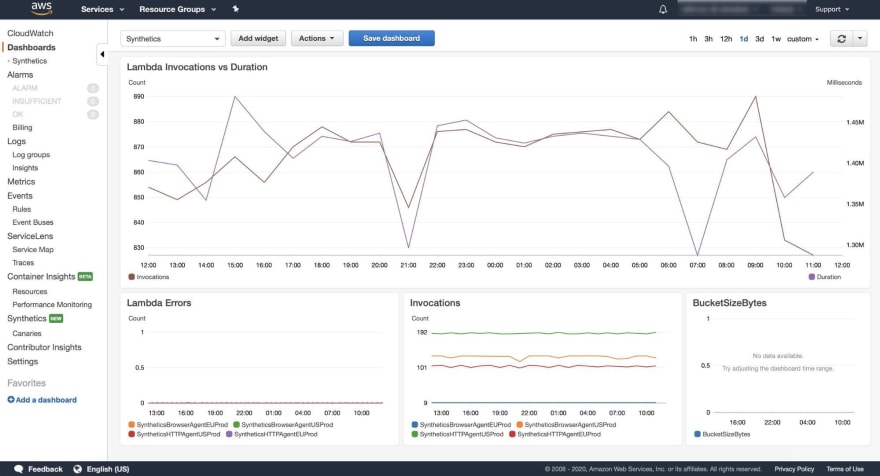Toggle the Invocations legend swatch in top chart
The width and height of the screenshot is (880, 476).
pos(131,277)
